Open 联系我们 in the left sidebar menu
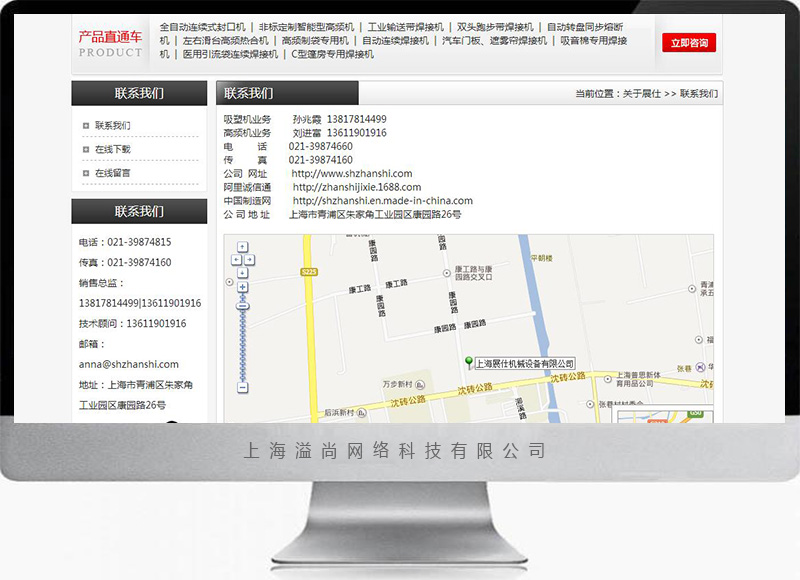The image size is (800, 580). coord(112,126)
